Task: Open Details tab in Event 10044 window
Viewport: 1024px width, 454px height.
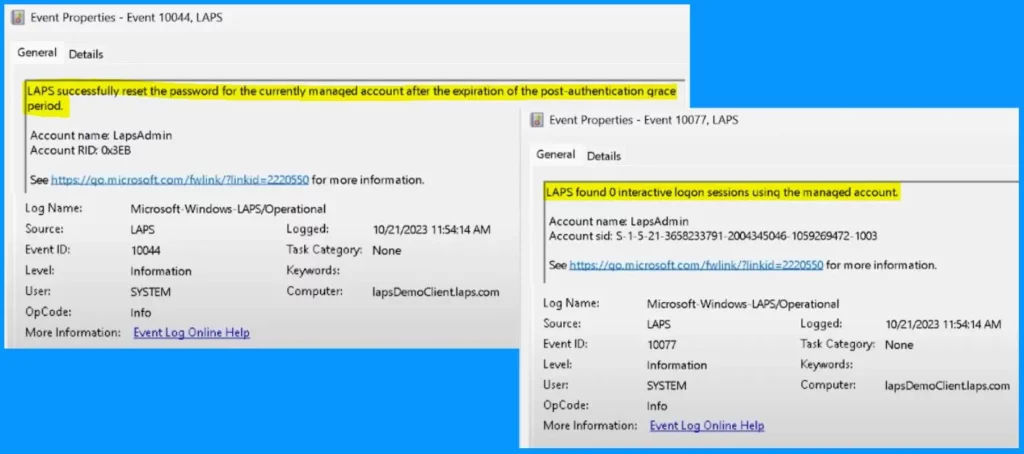Action: 86,54
